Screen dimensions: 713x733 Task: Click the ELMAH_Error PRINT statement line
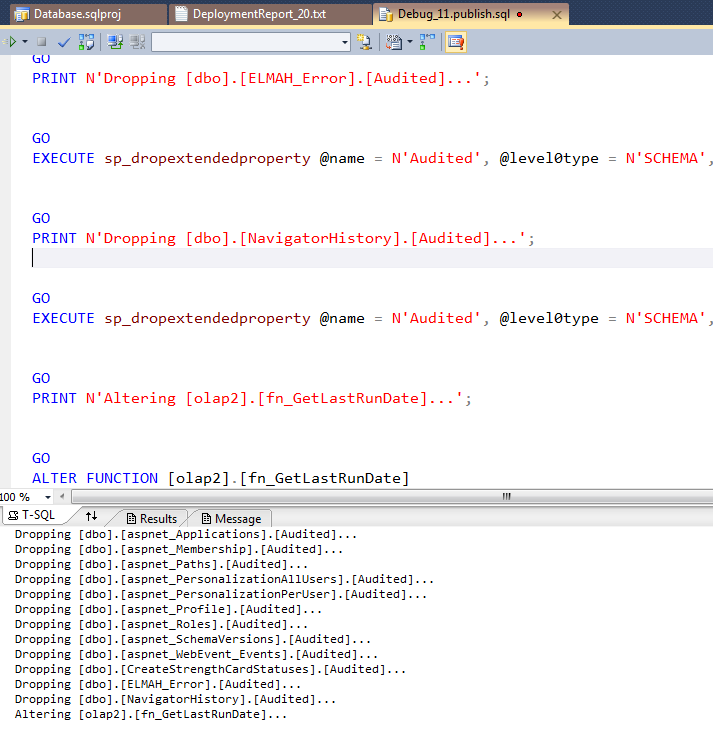click(x=260, y=78)
